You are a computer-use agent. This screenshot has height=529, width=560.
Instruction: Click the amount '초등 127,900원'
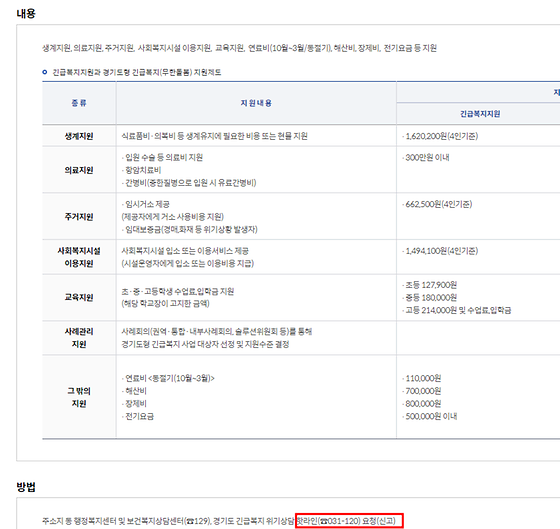tap(431, 285)
